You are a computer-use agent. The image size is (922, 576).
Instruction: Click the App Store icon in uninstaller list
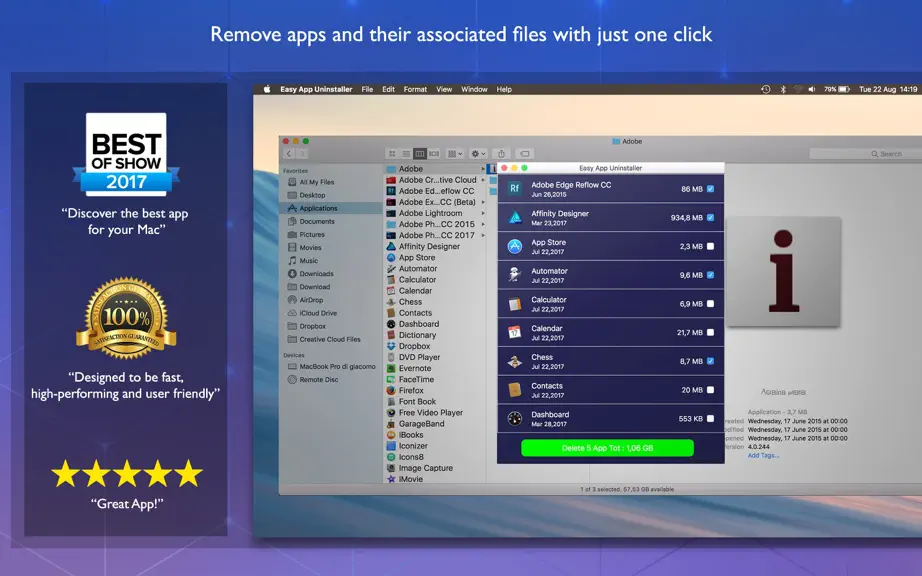tap(515, 246)
